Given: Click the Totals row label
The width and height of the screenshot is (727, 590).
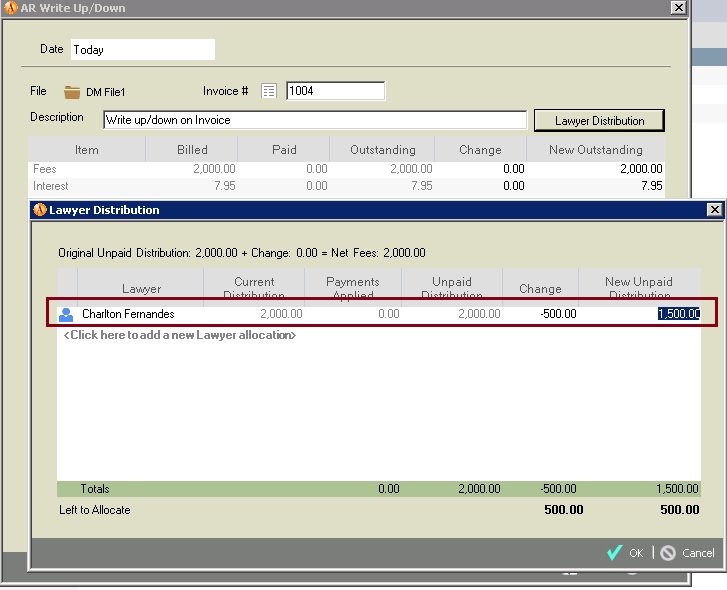Looking at the screenshot, I should click(95, 488).
